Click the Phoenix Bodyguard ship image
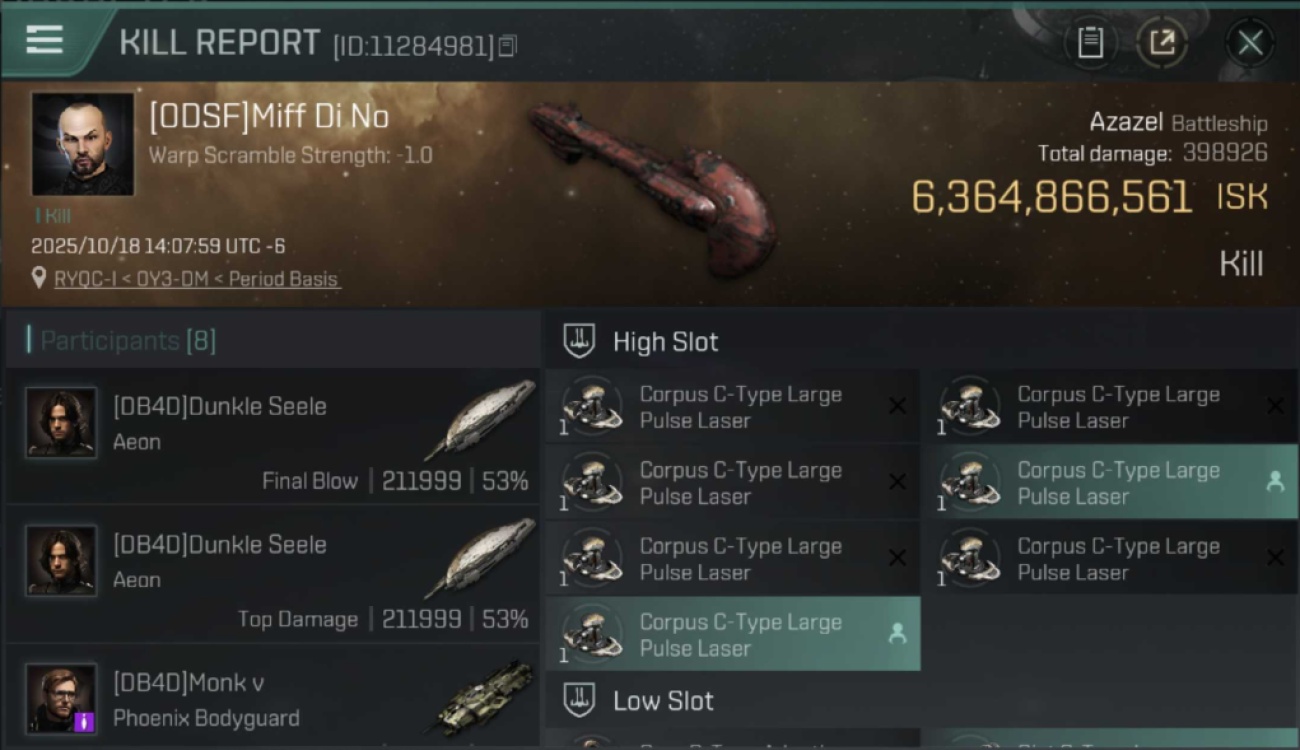The image size is (1300, 750). tap(484, 697)
